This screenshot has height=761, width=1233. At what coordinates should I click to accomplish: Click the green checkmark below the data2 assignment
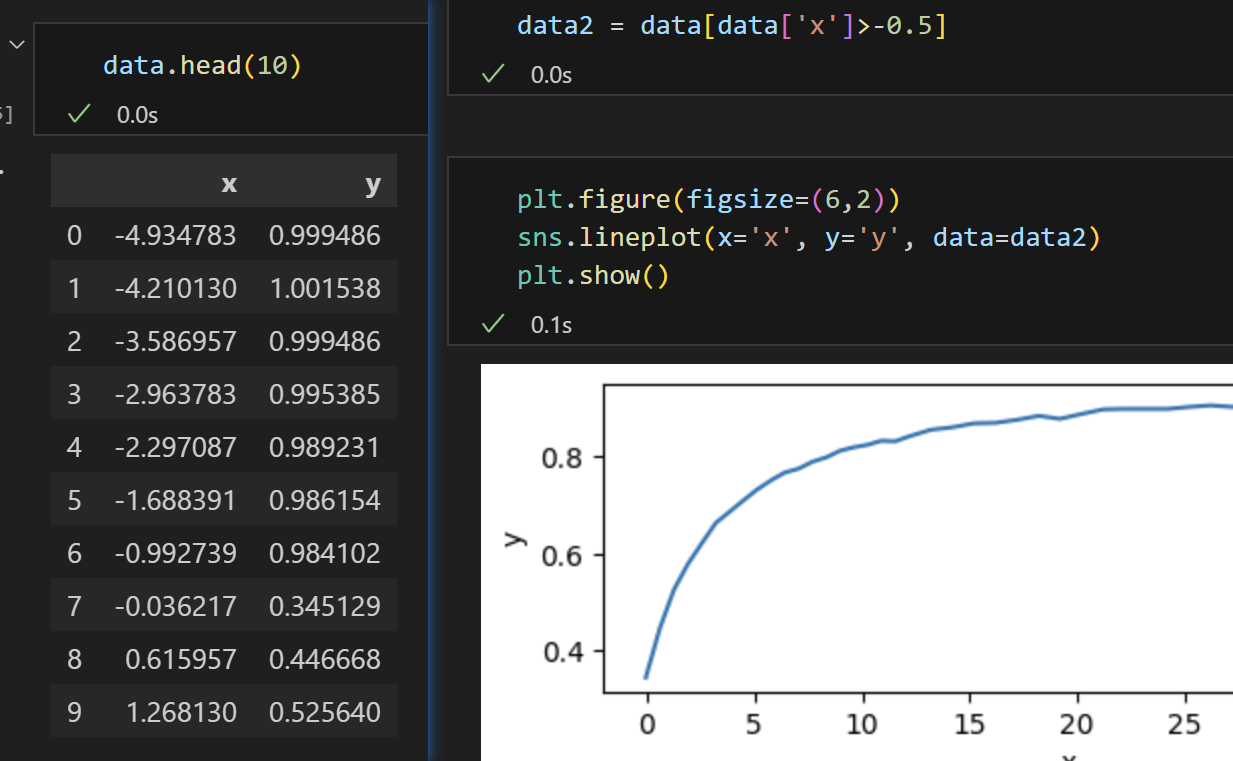[x=492, y=74]
